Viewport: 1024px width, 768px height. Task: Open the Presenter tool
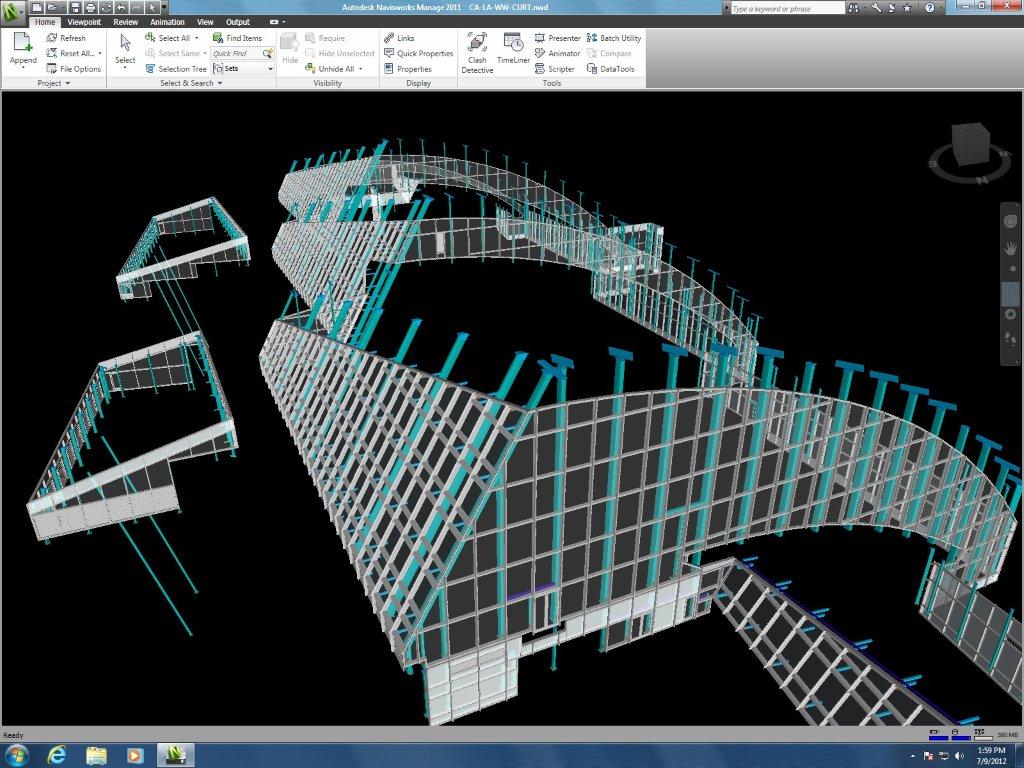[x=558, y=38]
